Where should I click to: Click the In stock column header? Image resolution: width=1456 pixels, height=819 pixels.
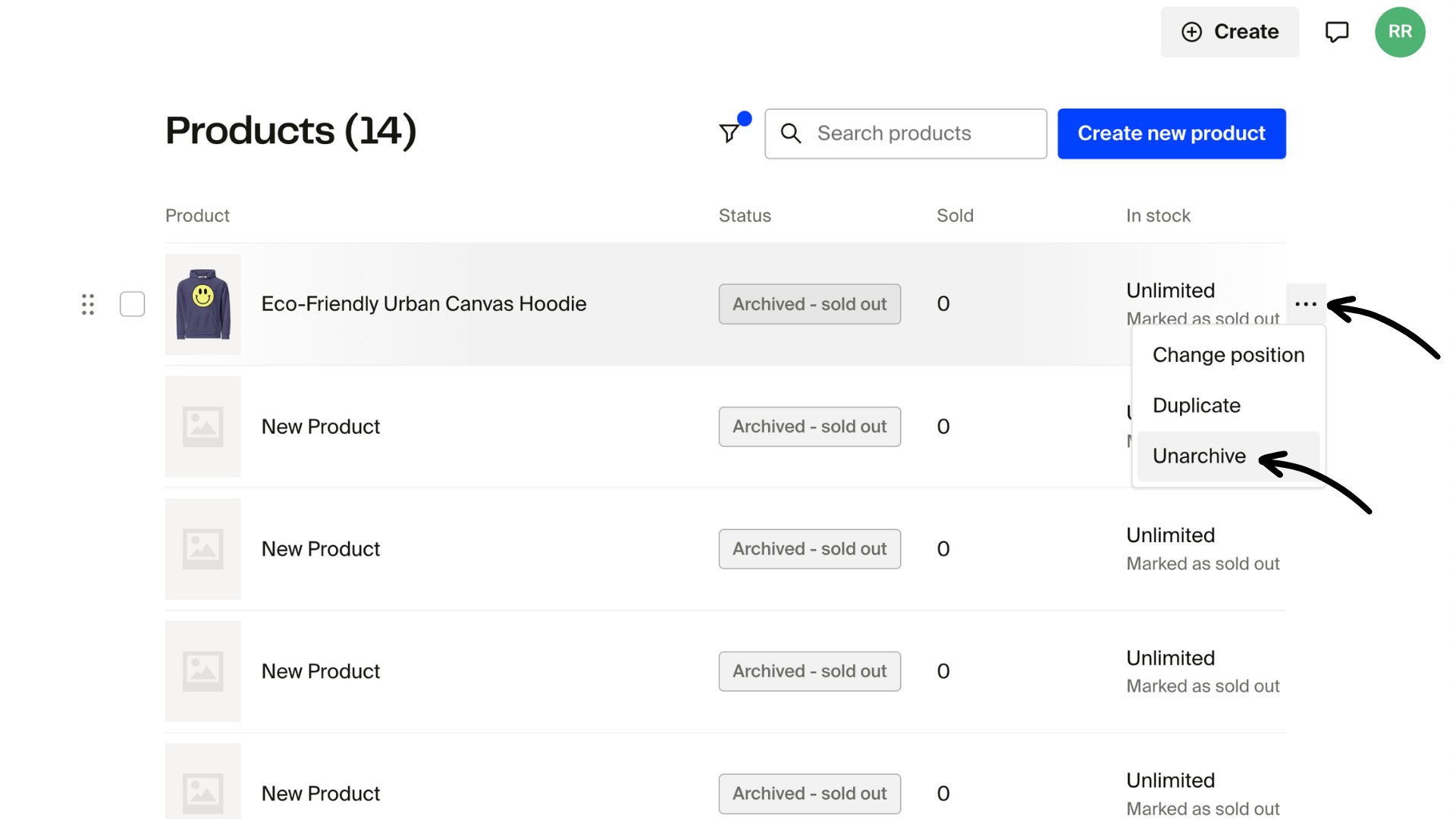[x=1157, y=216]
